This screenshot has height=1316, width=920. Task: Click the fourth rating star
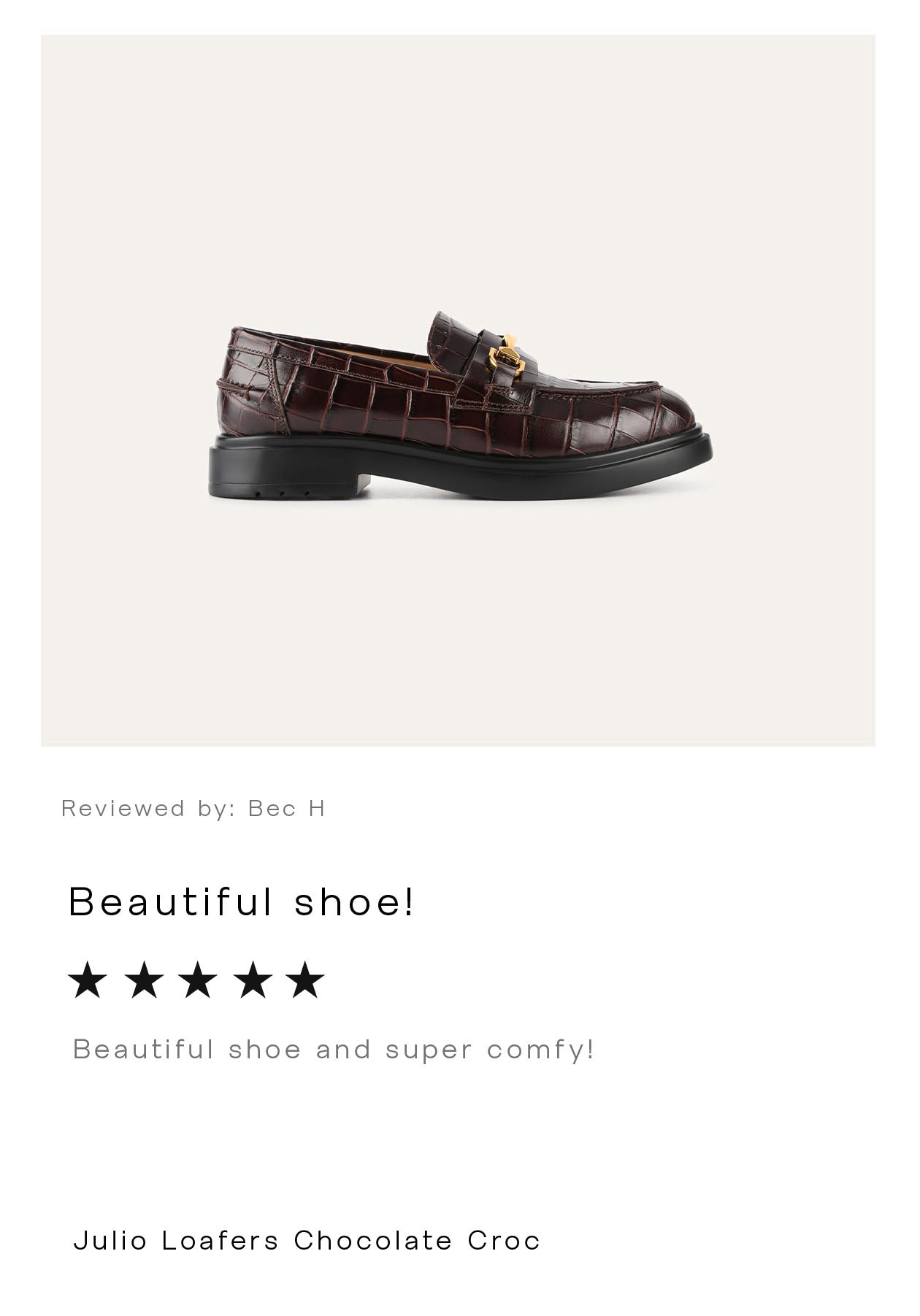pos(253,980)
